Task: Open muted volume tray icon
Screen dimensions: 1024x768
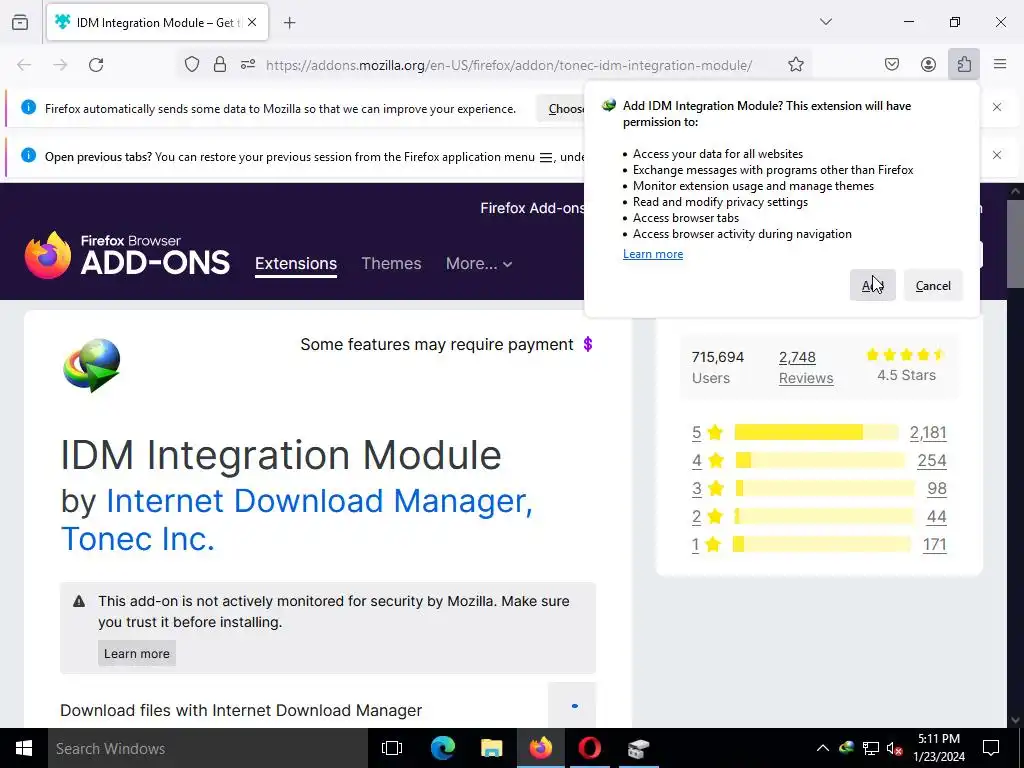Action: (894, 748)
